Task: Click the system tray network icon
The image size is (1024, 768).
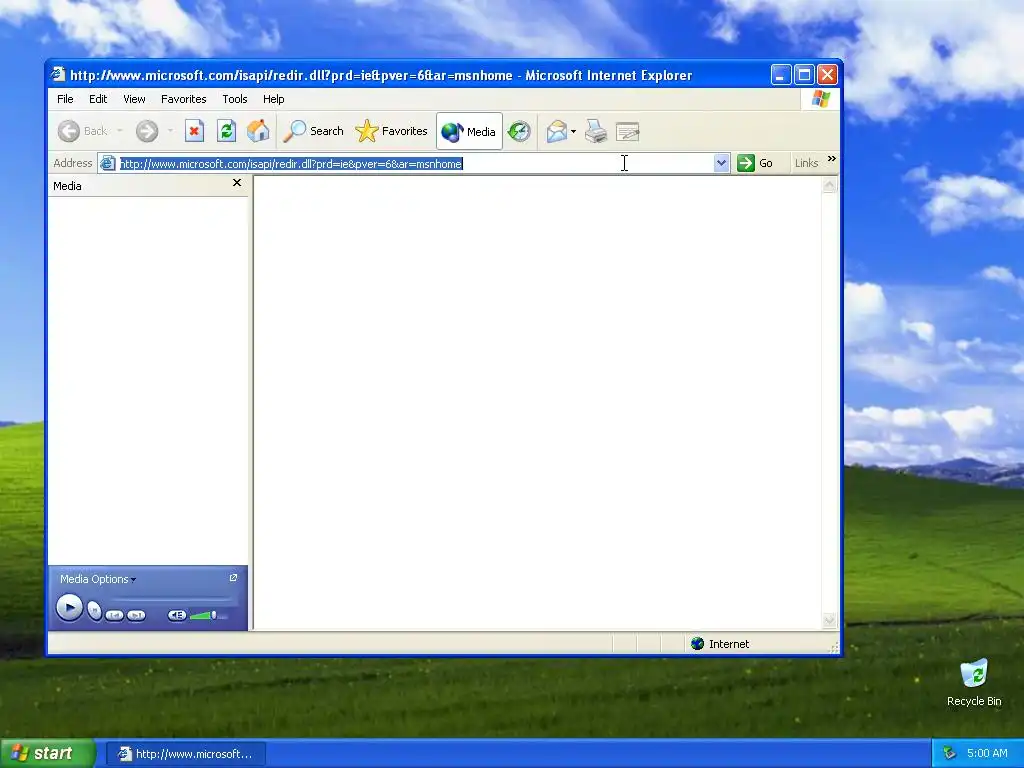Action: [x=950, y=754]
